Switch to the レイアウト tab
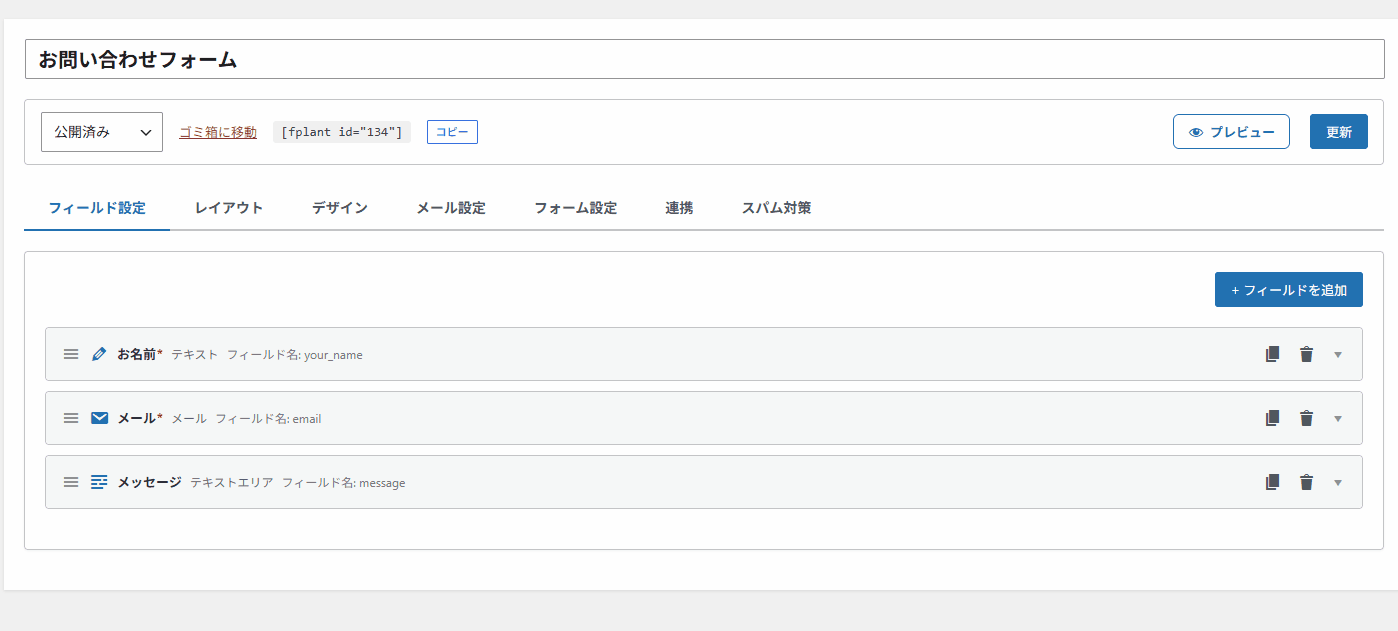This screenshot has width=1398, height=631. coord(229,208)
